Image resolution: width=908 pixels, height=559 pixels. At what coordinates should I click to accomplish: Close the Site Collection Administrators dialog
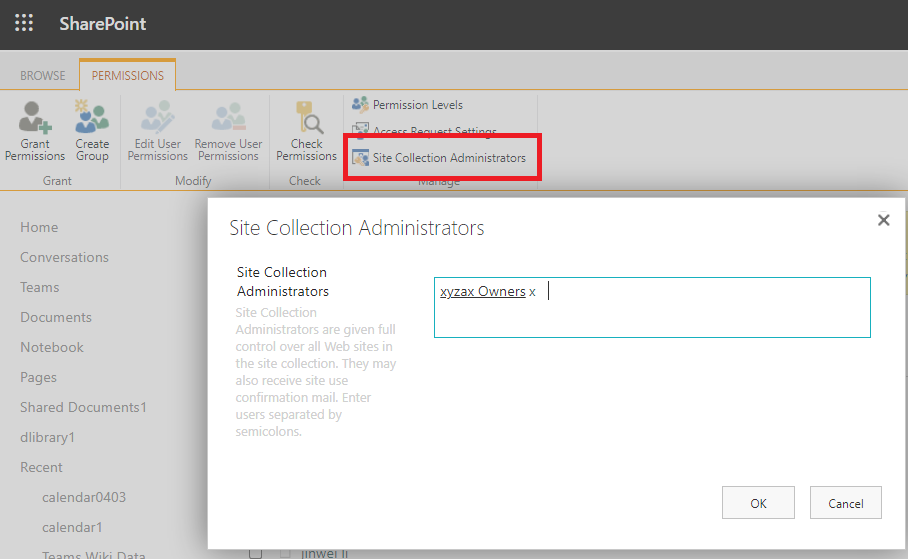pos(883,220)
